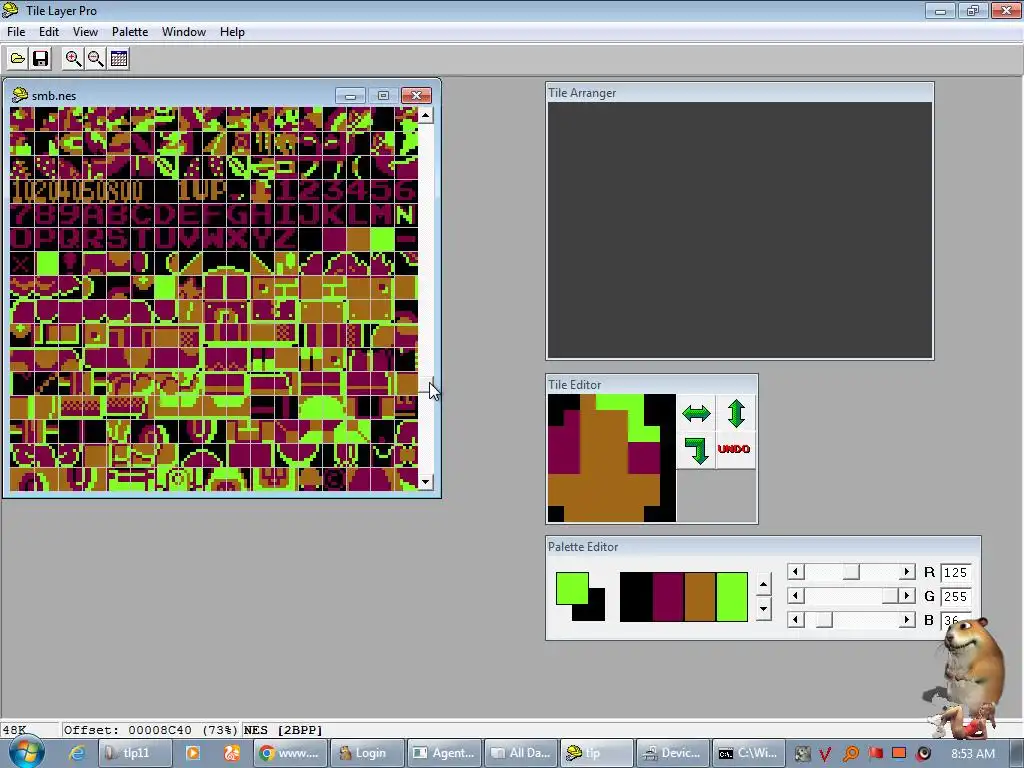Open a ROM with the Open file icon
Viewport: 1024px width, 768px height.
pos(18,59)
